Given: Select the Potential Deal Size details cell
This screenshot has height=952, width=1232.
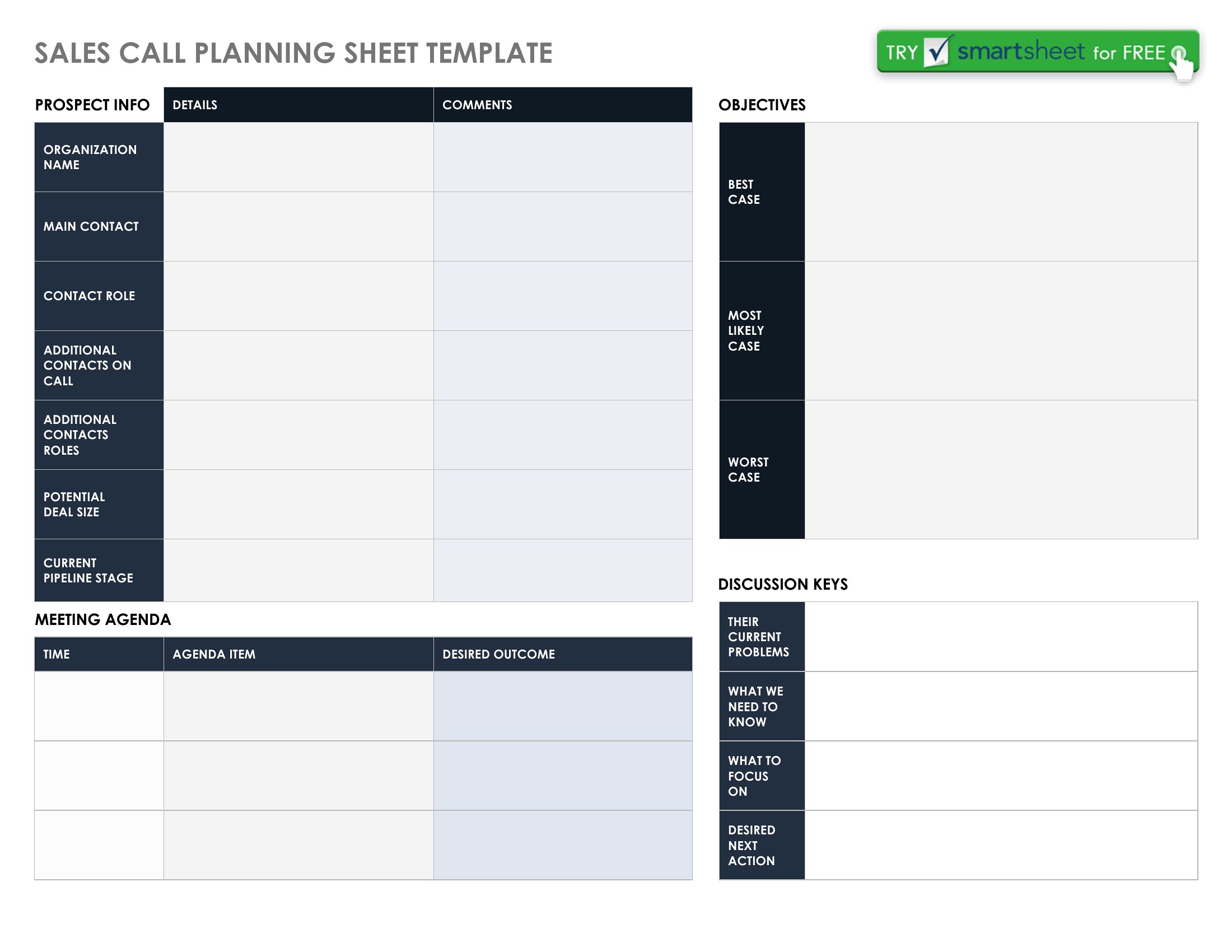Looking at the screenshot, I should coord(298,504).
